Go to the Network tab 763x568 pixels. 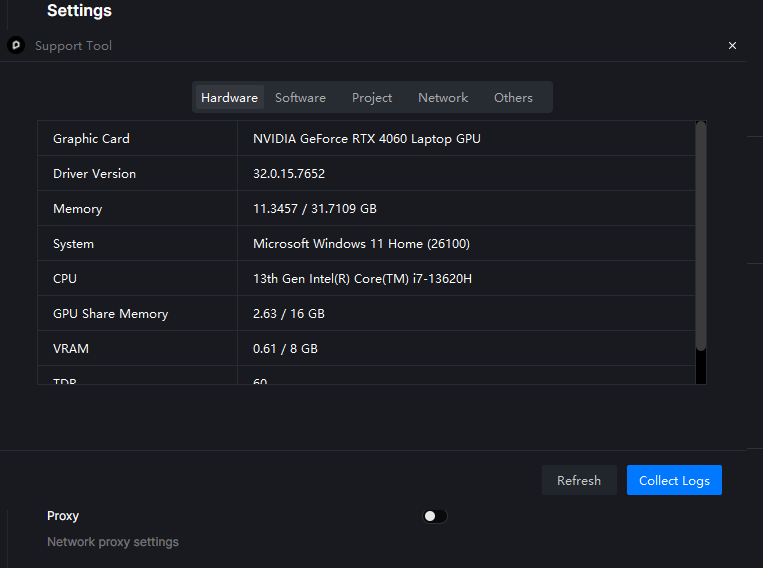(x=443, y=97)
